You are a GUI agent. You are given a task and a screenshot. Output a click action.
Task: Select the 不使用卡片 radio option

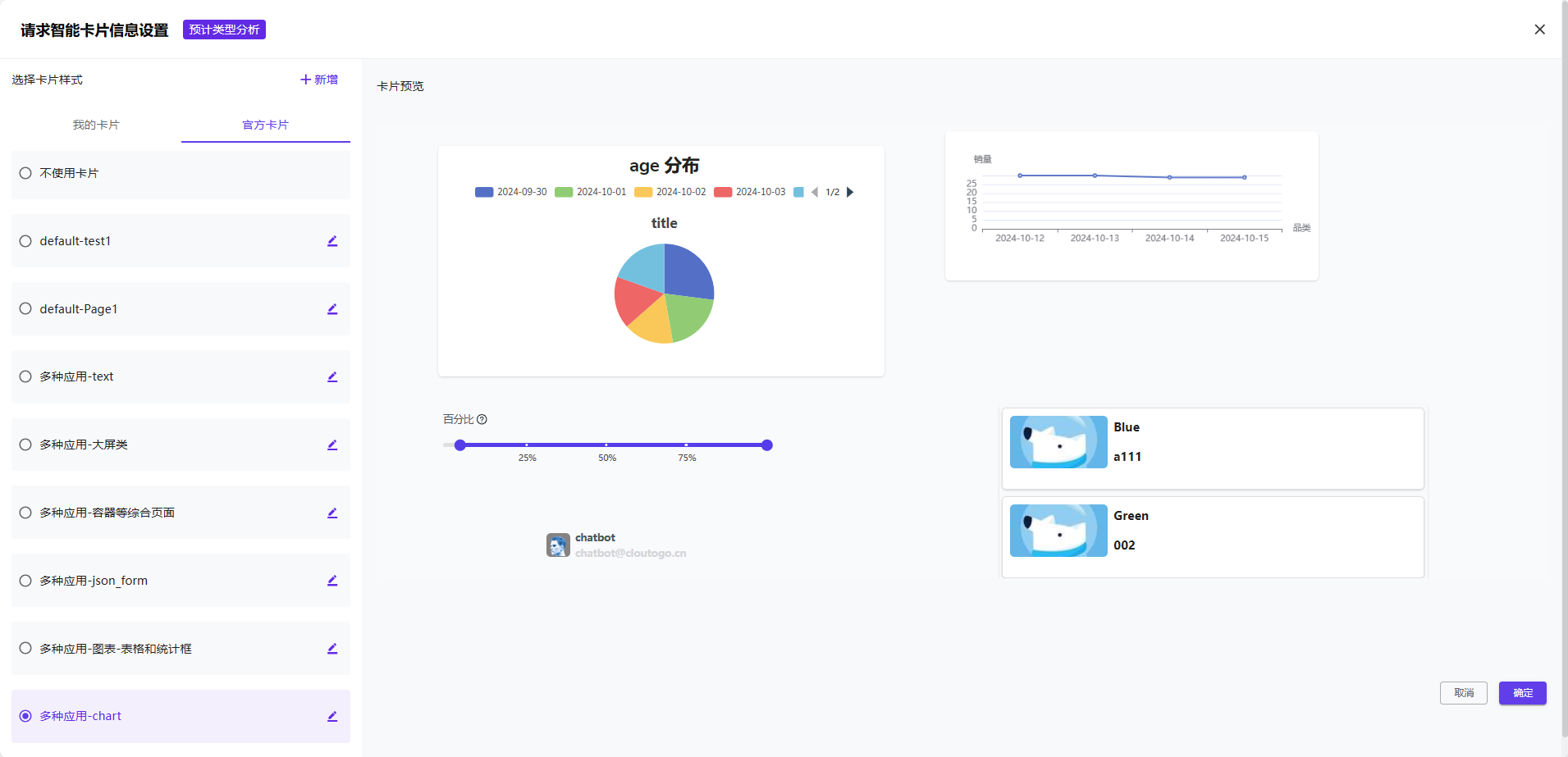coord(25,173)
